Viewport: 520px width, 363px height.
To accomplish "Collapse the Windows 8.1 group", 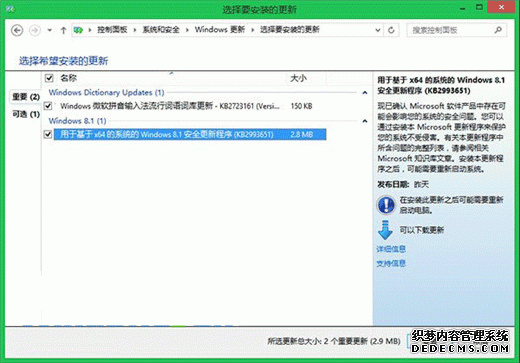I will click(x=365, y=121).
